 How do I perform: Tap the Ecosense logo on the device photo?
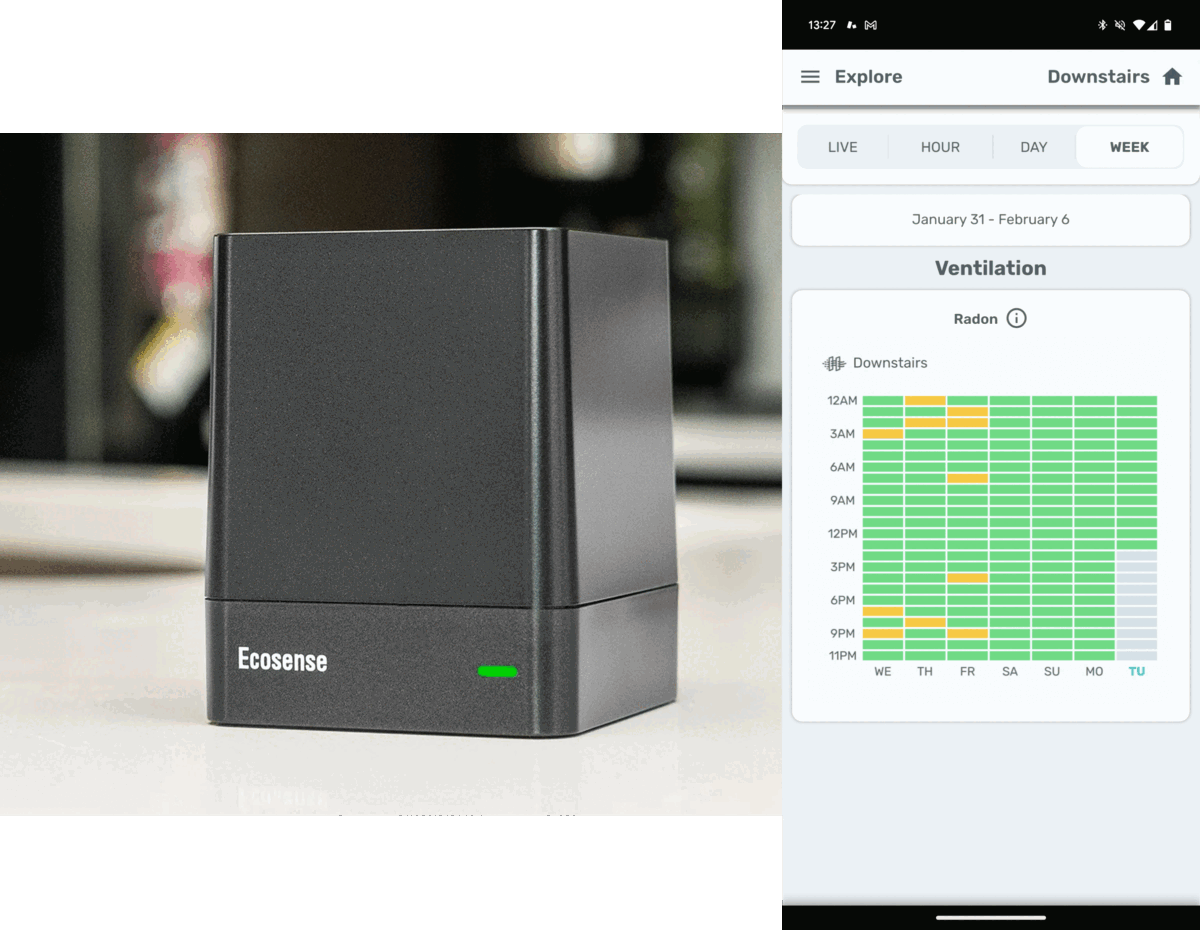pos(282,660)
